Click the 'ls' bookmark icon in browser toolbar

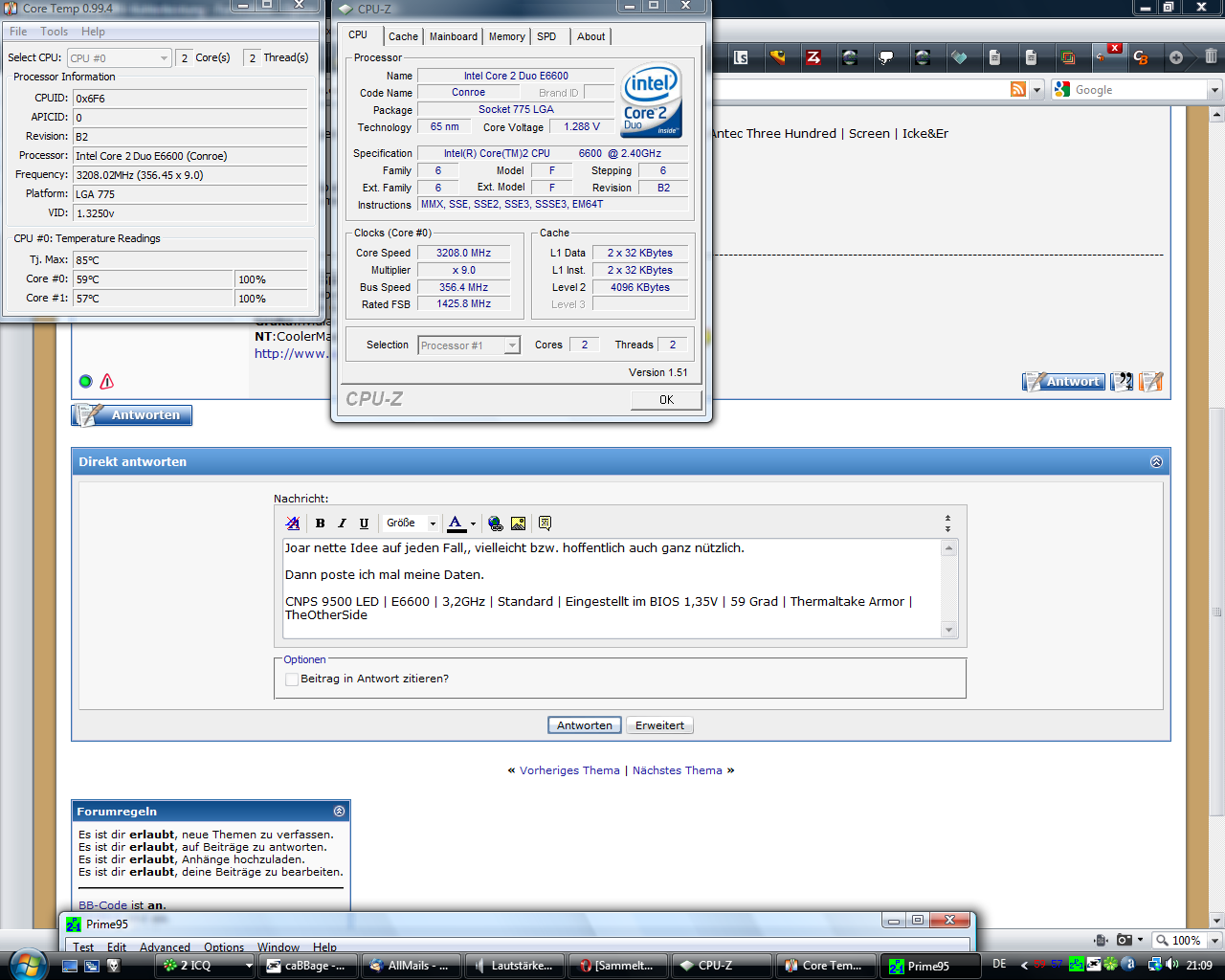tap(741, 57)
